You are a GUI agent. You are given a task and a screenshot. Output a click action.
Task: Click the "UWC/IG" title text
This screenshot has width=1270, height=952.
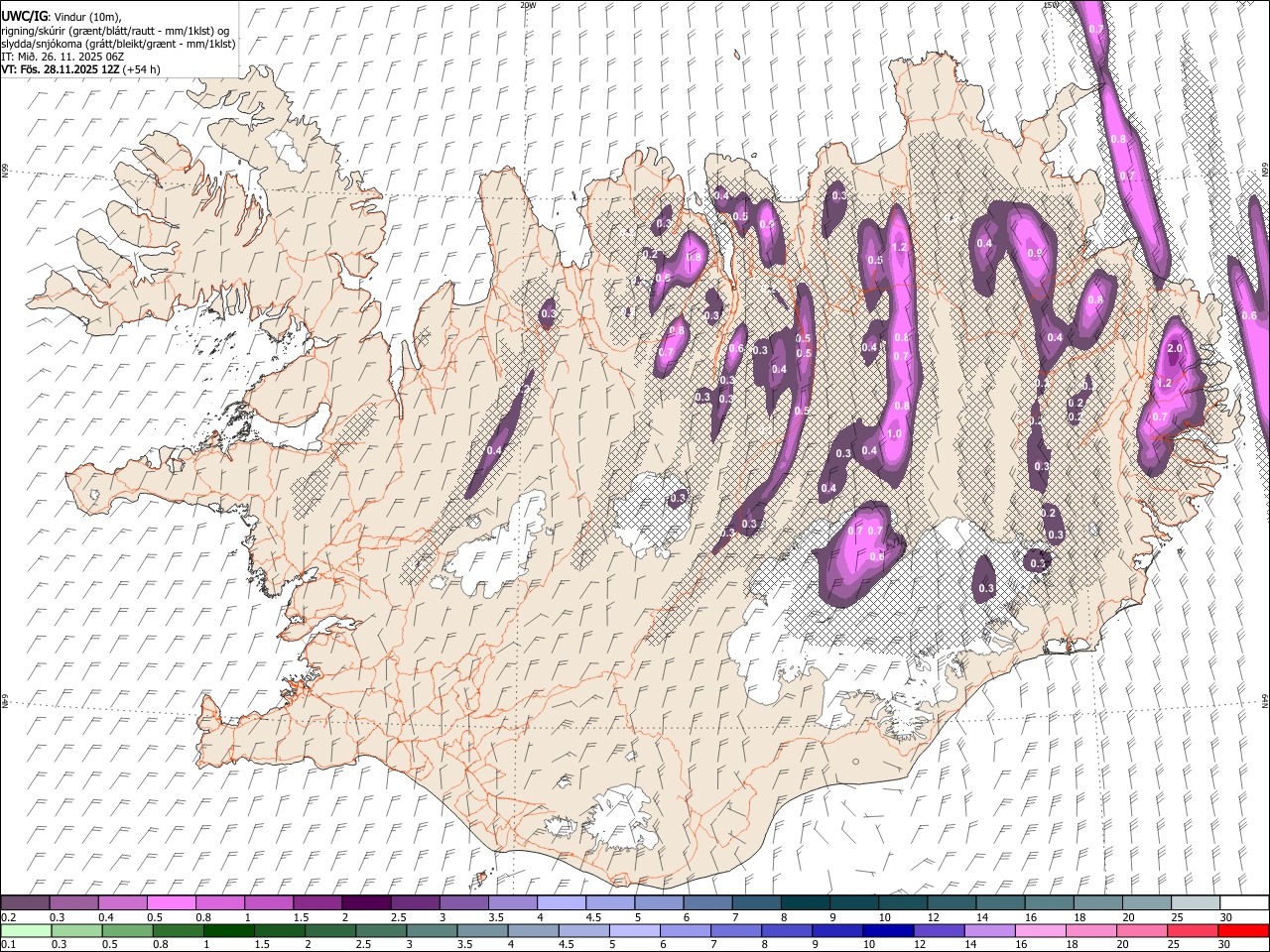pos(24,17)
